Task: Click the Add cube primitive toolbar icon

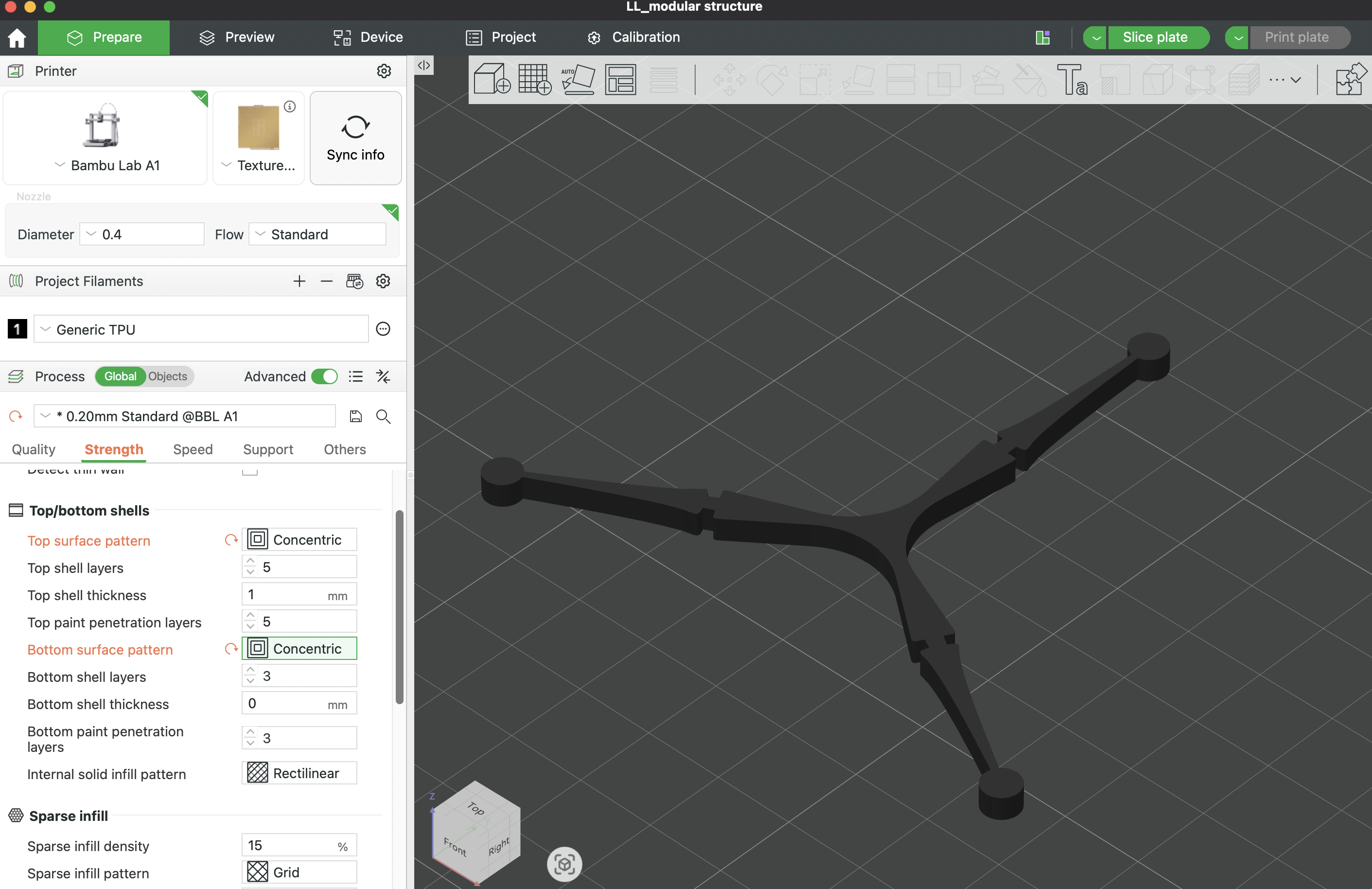Action: click(x=491, y=79)
